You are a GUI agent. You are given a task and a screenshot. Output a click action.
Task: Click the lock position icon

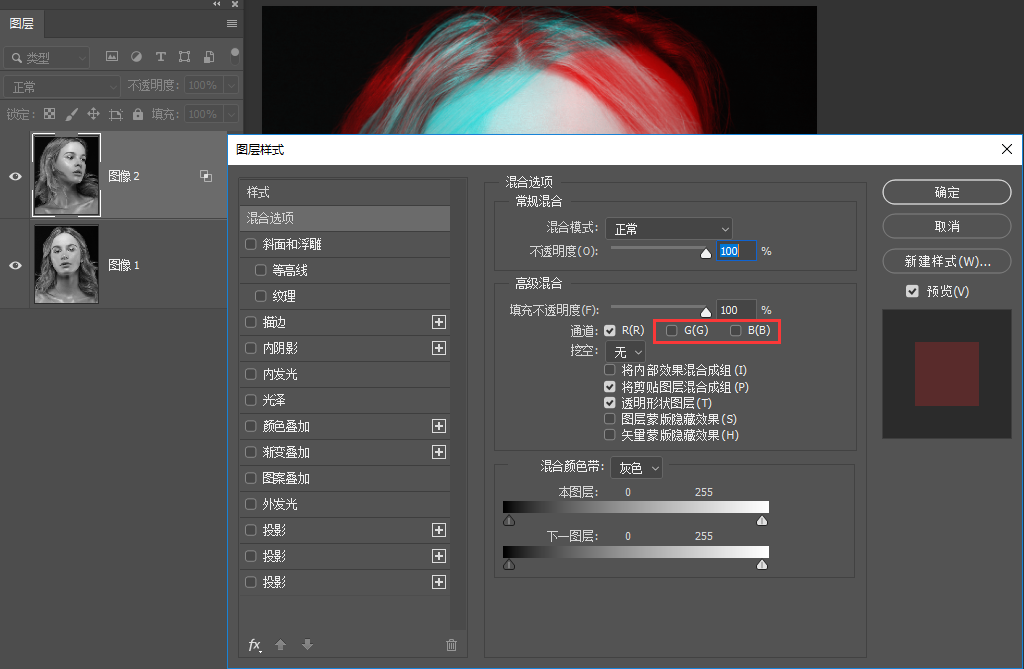94,114
